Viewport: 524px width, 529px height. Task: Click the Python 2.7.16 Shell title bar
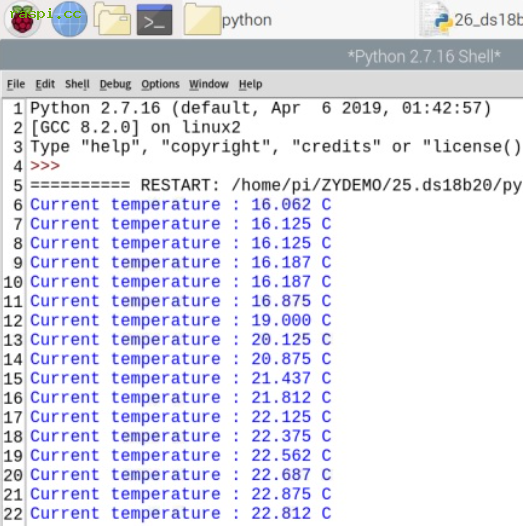[262, 56]
